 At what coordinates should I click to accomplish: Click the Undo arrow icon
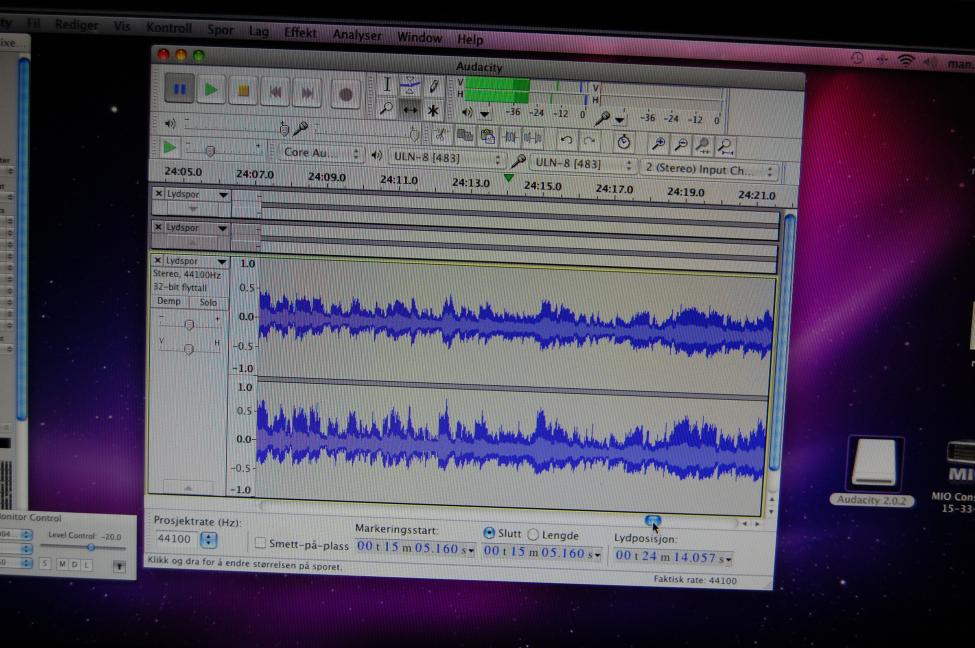pos(566,139)
